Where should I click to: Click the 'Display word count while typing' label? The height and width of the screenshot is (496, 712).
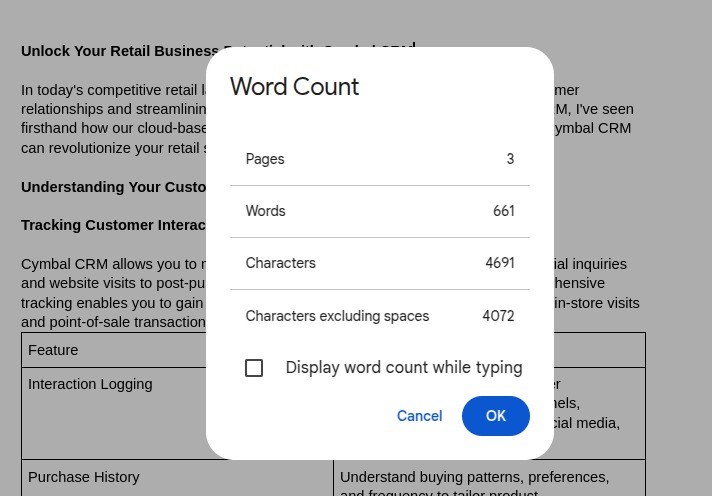click(403, 368)
